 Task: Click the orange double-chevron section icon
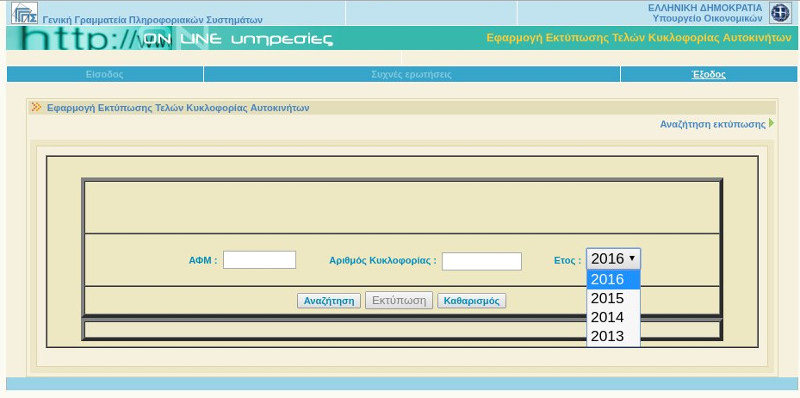tap(36, 107)
